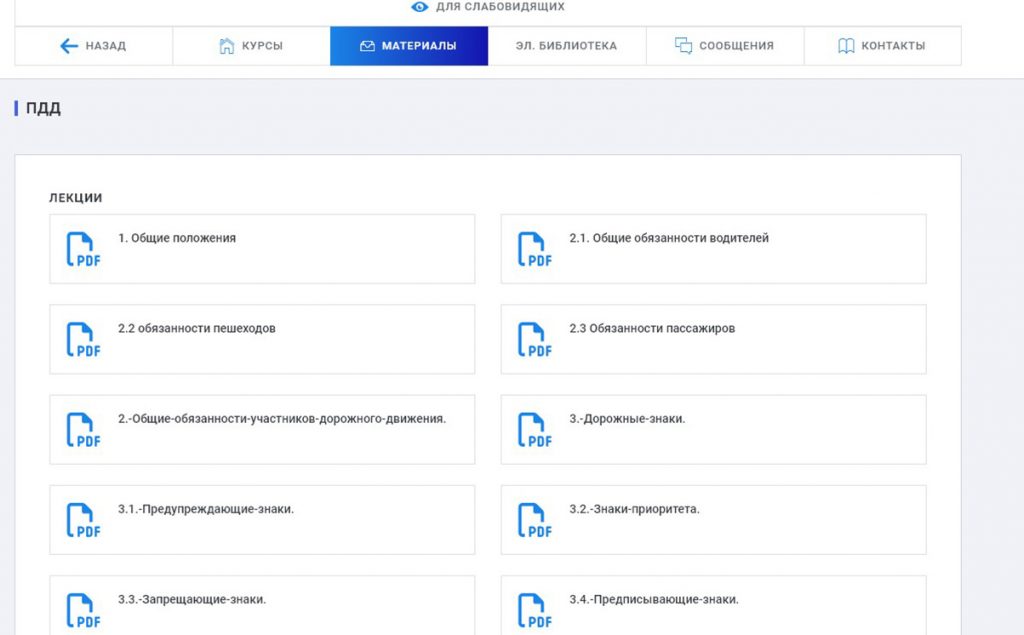1024x635 pixels.
Task: Go to the Сообщения tab
Action: click(x=724, y=46)
